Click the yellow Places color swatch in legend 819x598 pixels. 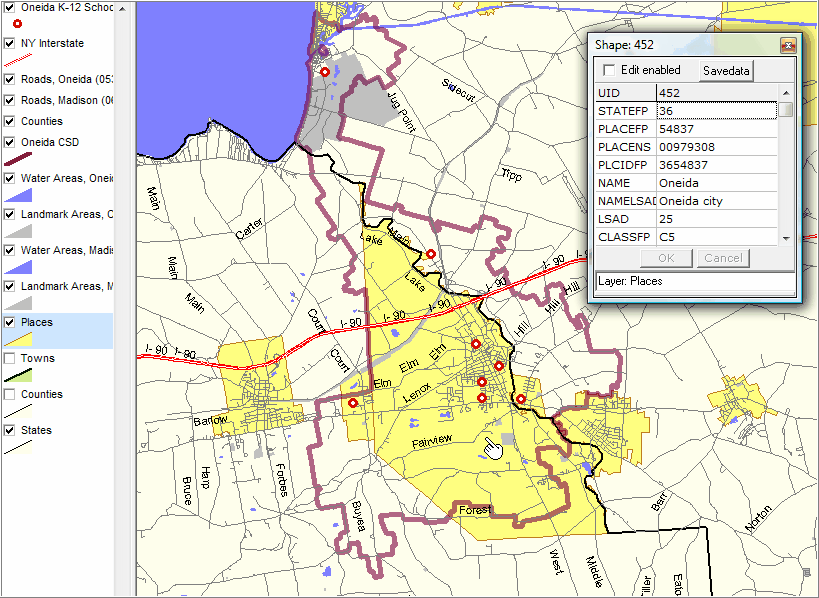point(18,340)
